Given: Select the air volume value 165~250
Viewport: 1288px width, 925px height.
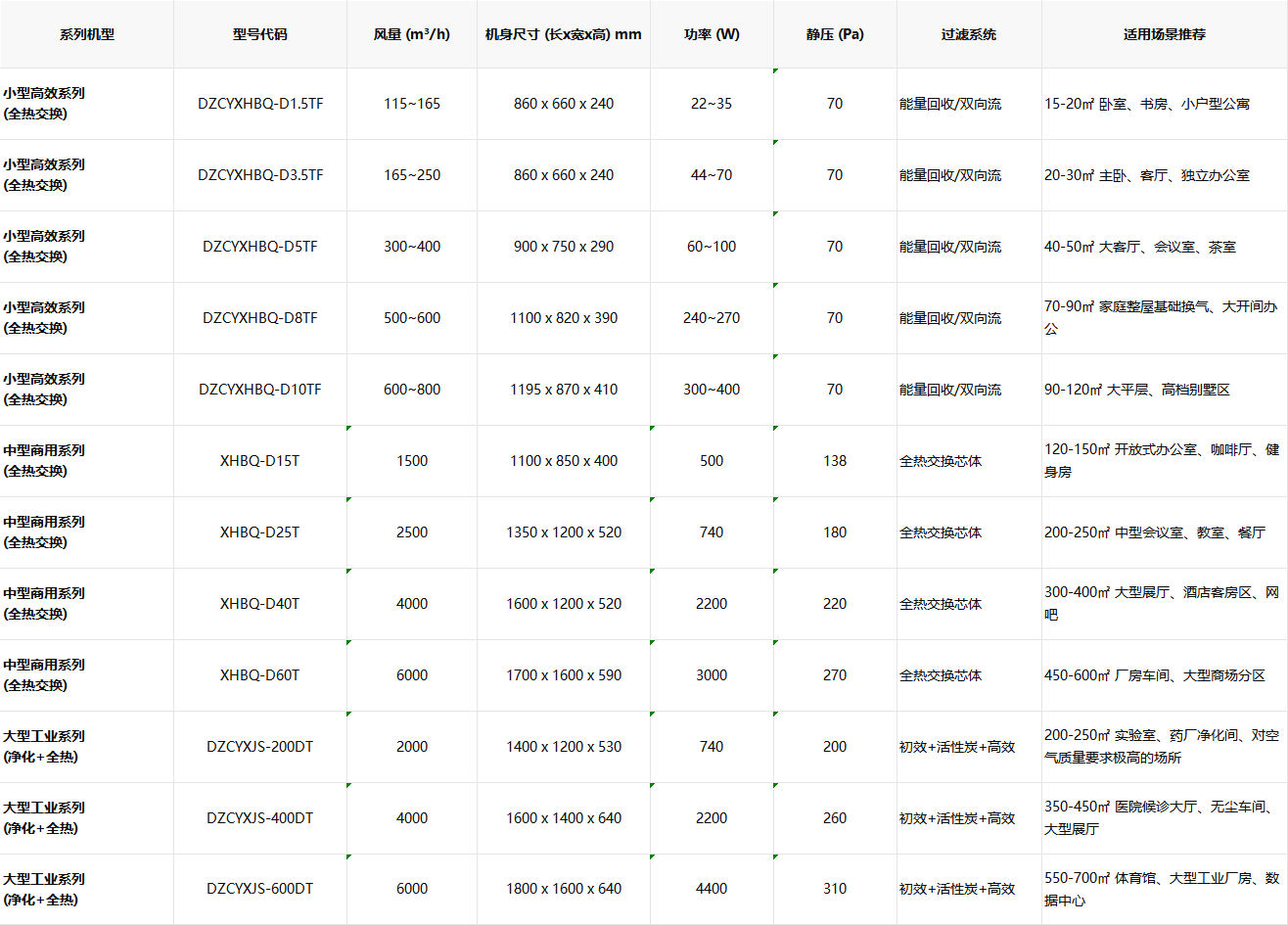Looking at the screenshot, I should click(x=412, y=175).
